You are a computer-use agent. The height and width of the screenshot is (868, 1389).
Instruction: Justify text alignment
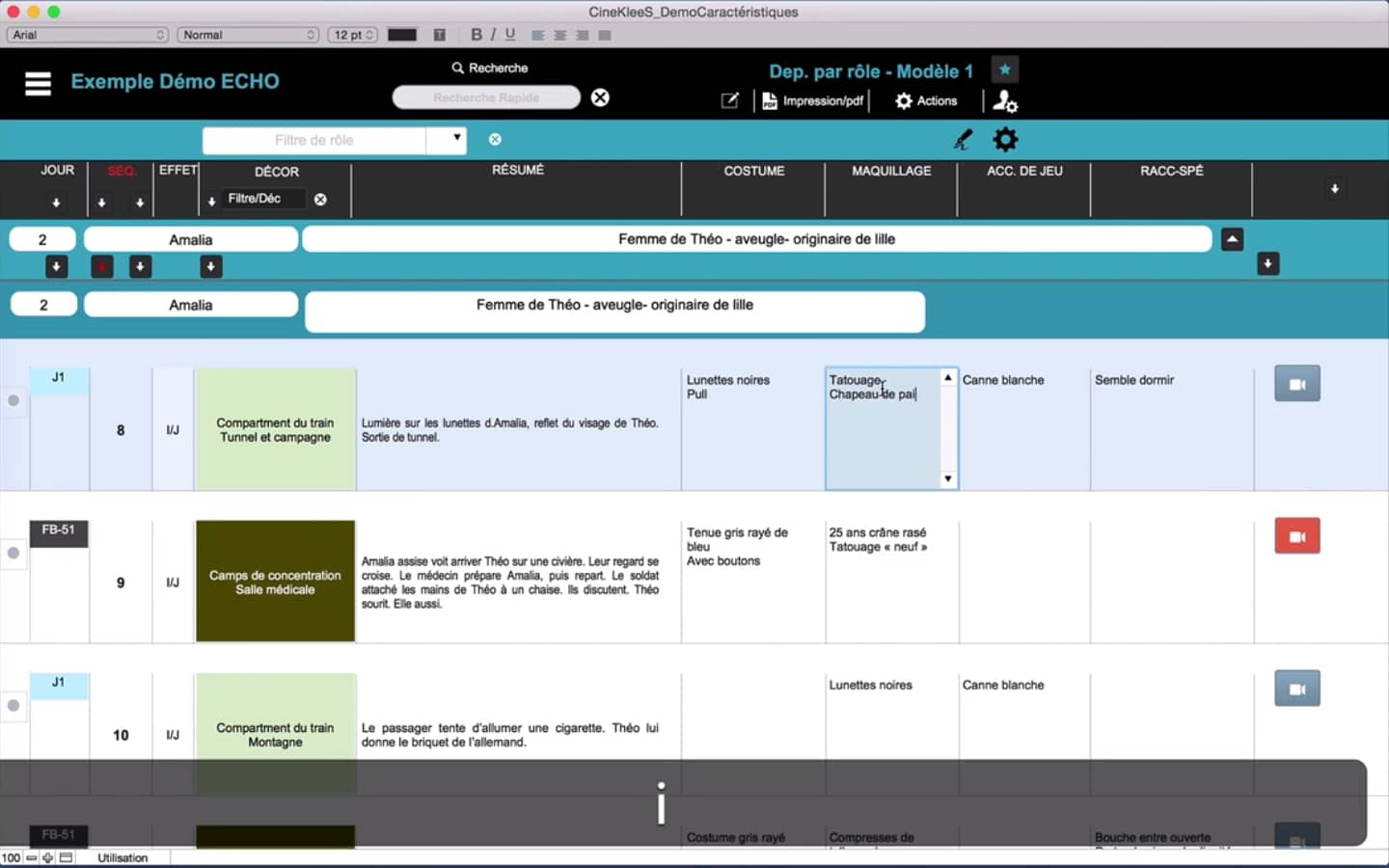pos(605,35)
